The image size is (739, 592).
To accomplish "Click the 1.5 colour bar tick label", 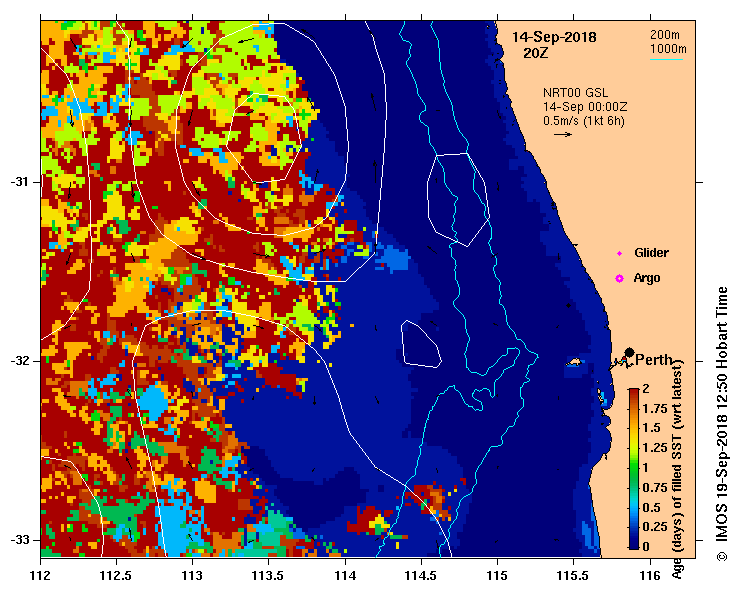I will tap(651, 428).
